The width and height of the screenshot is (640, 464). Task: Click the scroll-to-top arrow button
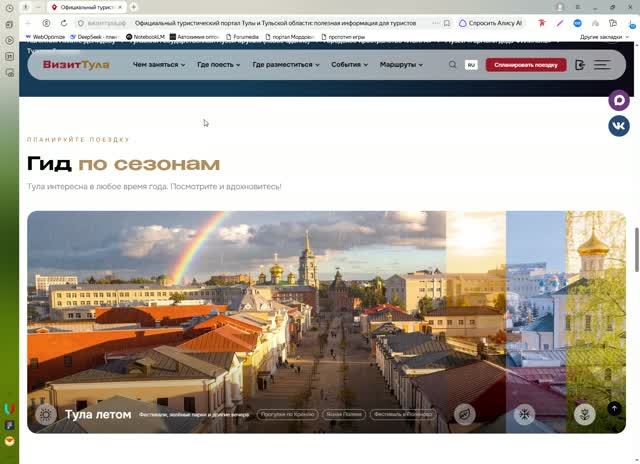[x=614, y=408]
